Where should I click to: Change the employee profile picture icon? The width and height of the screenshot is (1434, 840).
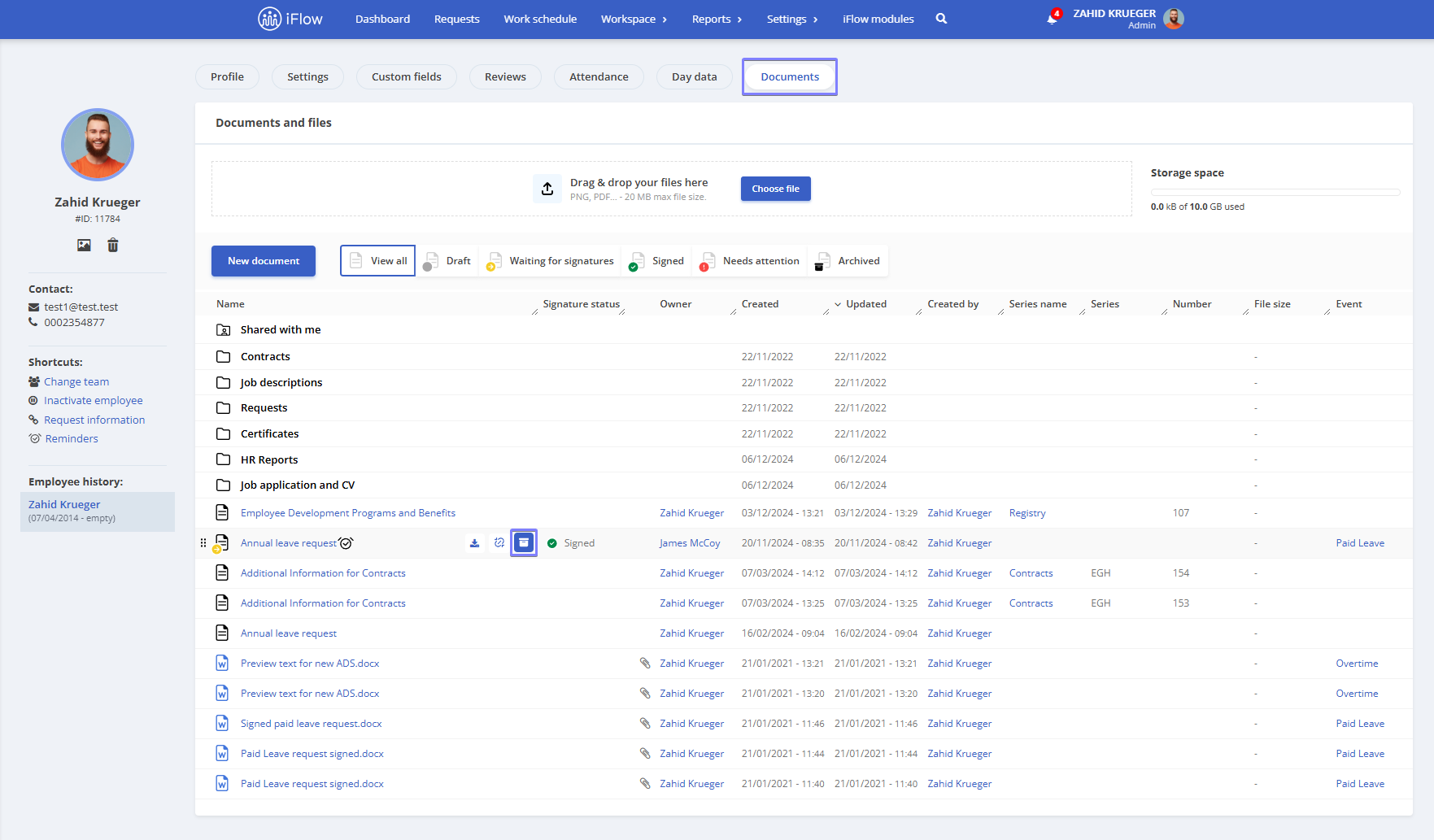(x=84, y=245)
